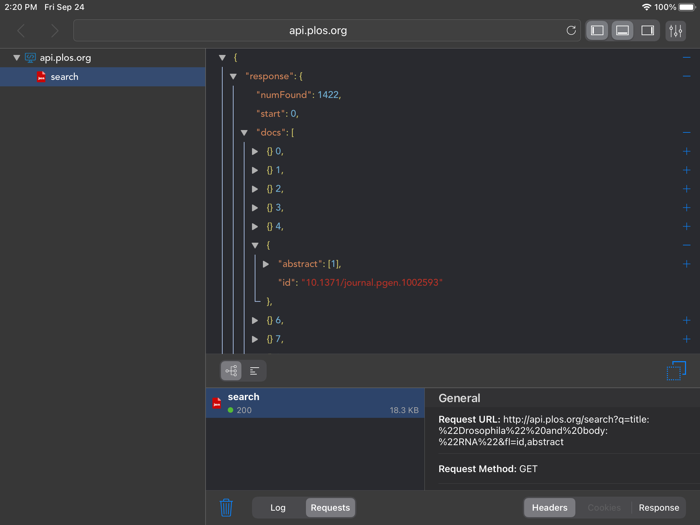Viewport: 700px width, 525px height.
Task: Click the plus icon on item 1 row
Action: click(687, 170)
